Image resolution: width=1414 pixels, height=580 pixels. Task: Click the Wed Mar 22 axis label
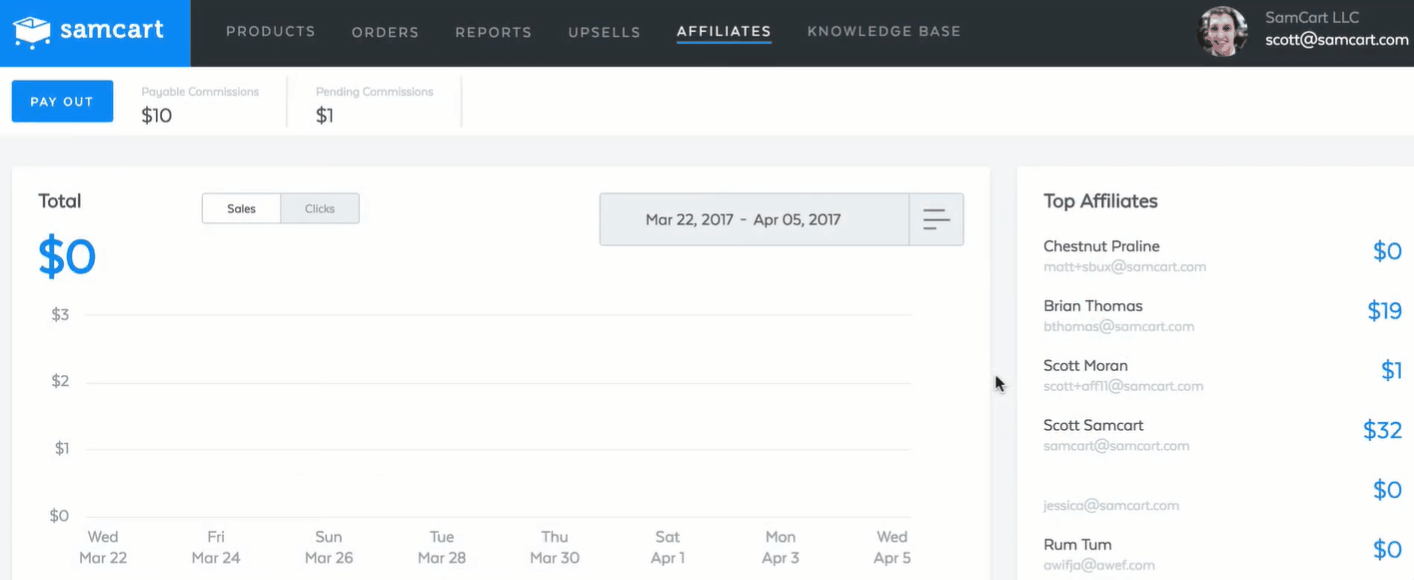pyautogui.click(x=103, y=548)
